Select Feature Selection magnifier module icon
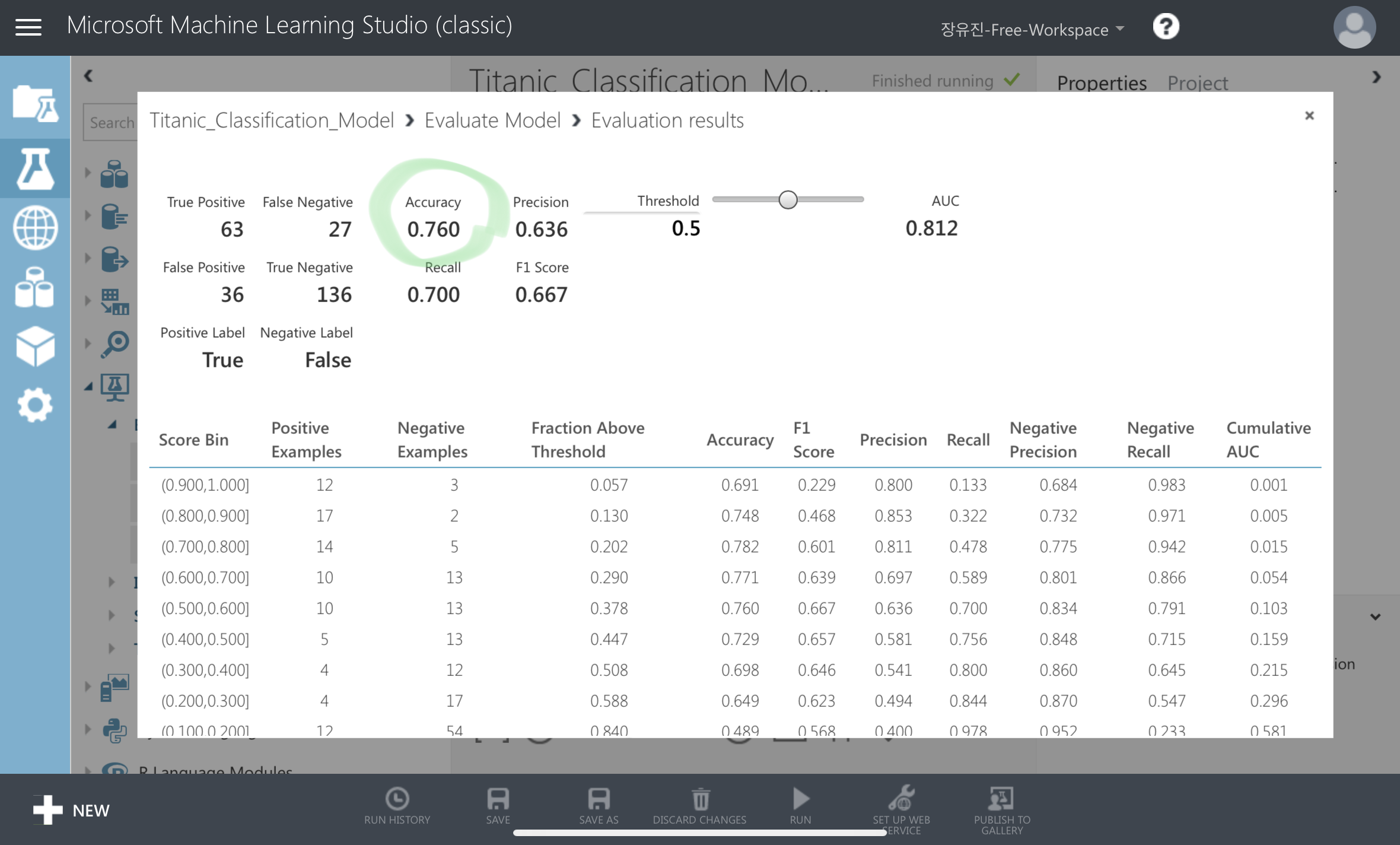The width and height of the screenshot is (1400, 845). click(x=114, y=344)
